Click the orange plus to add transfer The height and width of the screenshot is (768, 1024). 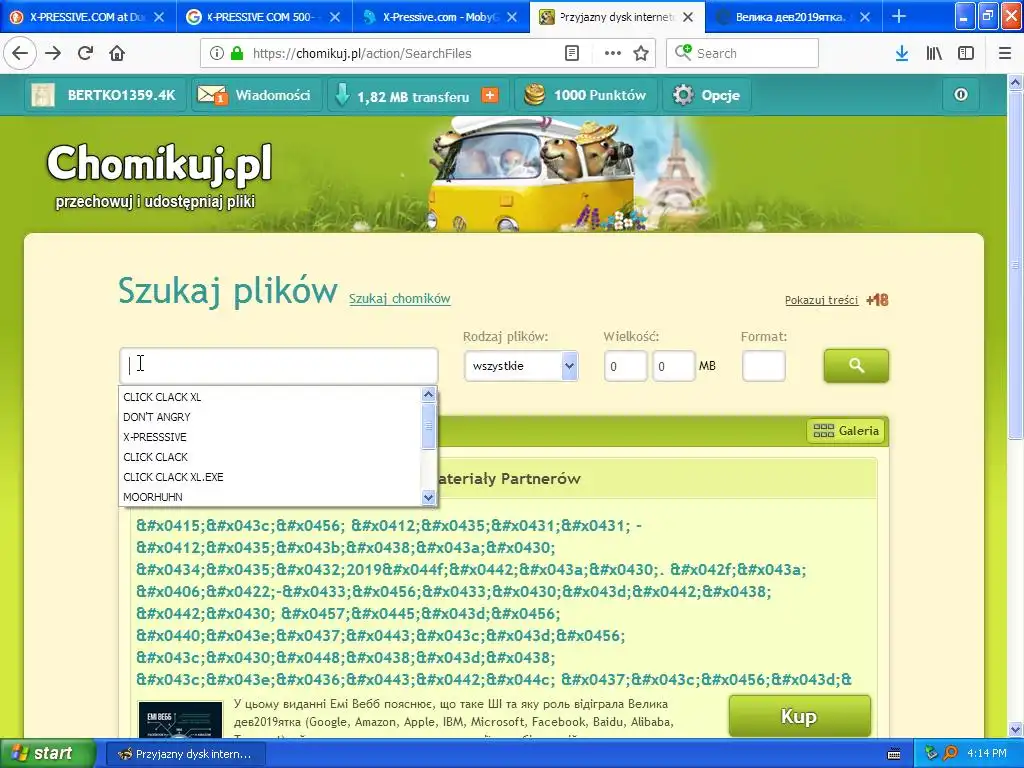[490, 95]
